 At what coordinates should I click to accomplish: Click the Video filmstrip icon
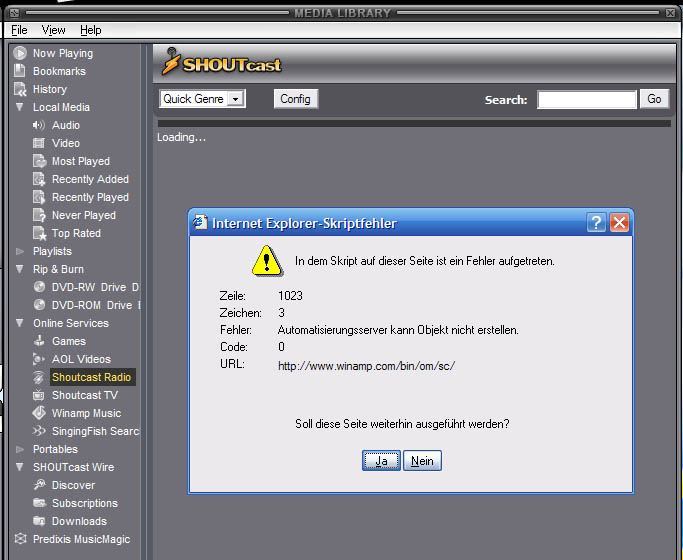(x=39, y=143)
